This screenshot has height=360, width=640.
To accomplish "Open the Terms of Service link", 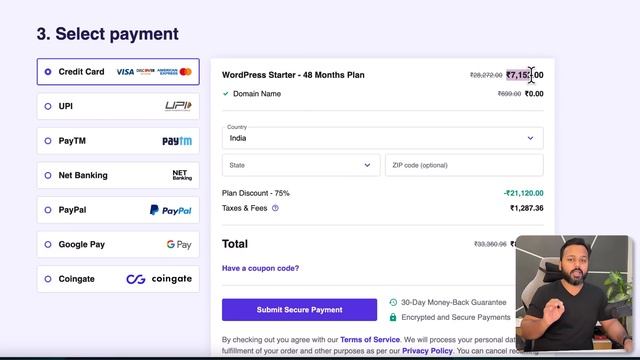I will pos(370,340).
